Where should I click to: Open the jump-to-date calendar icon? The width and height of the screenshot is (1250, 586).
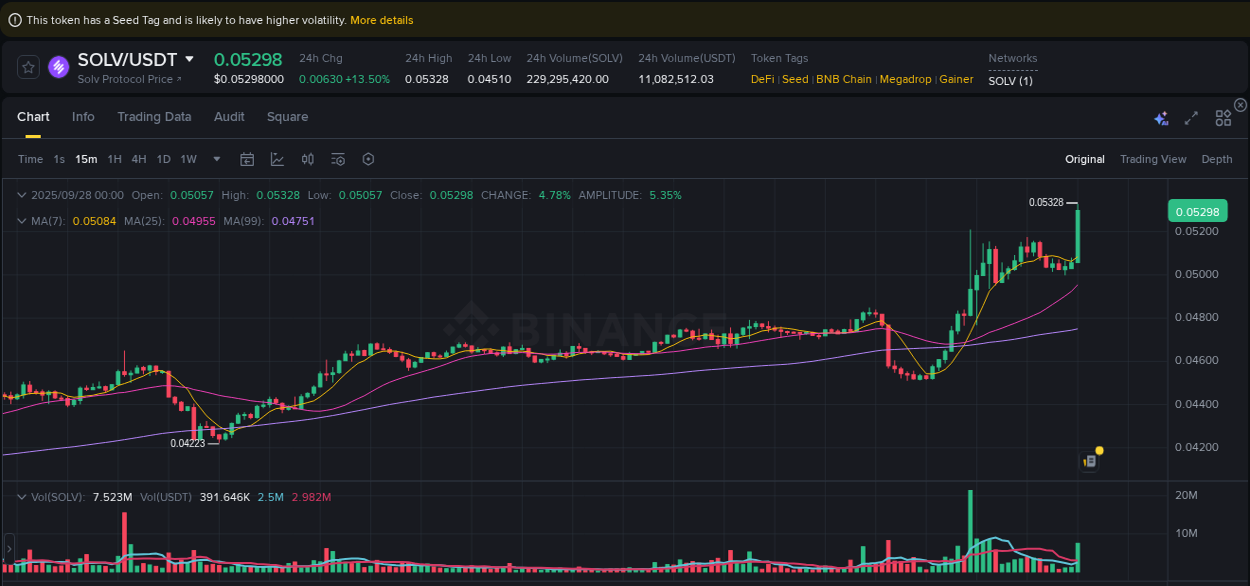247,159
